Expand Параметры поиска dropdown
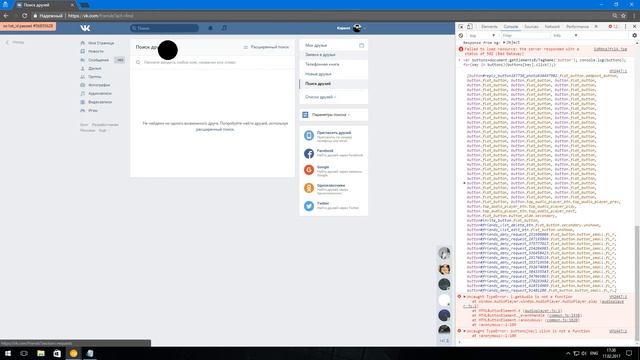This screenshot has width=640, height=360. coord(331,115)
